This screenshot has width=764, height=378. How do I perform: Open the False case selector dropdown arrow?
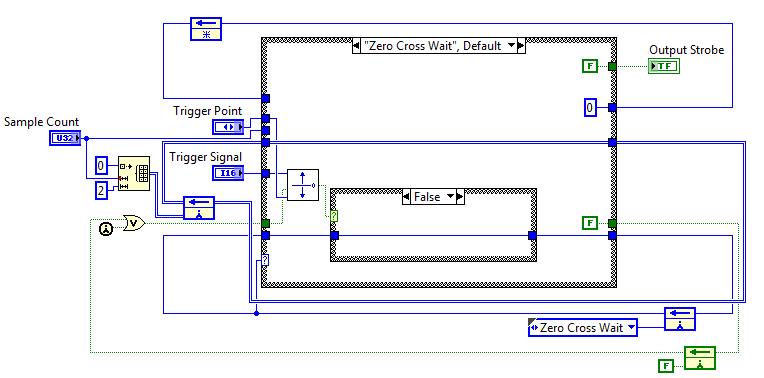click(x=450, y=197)
